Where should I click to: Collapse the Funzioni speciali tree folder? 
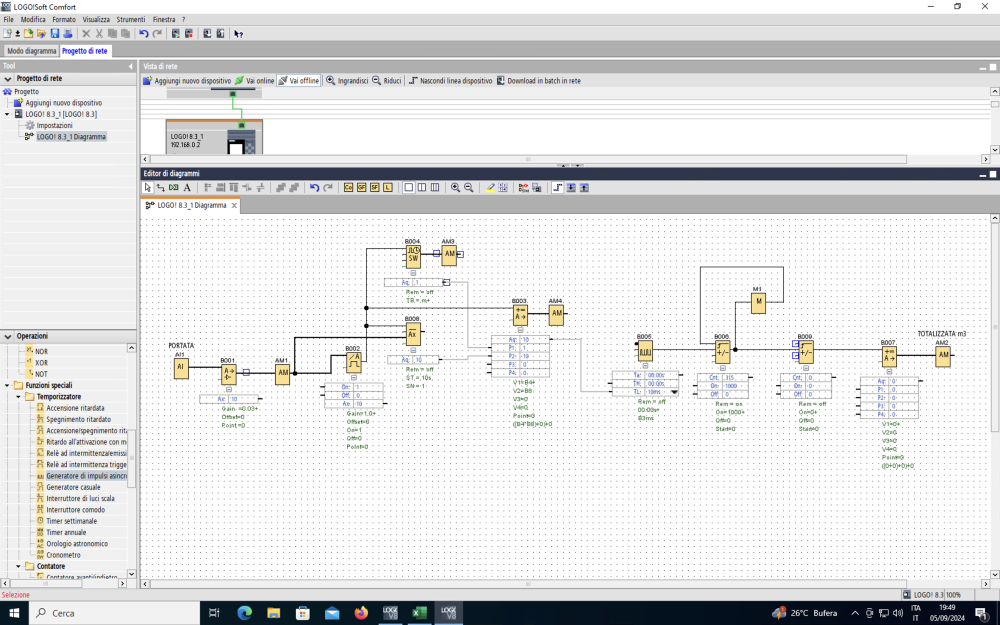pyautogui.click(x=7, y=385)
